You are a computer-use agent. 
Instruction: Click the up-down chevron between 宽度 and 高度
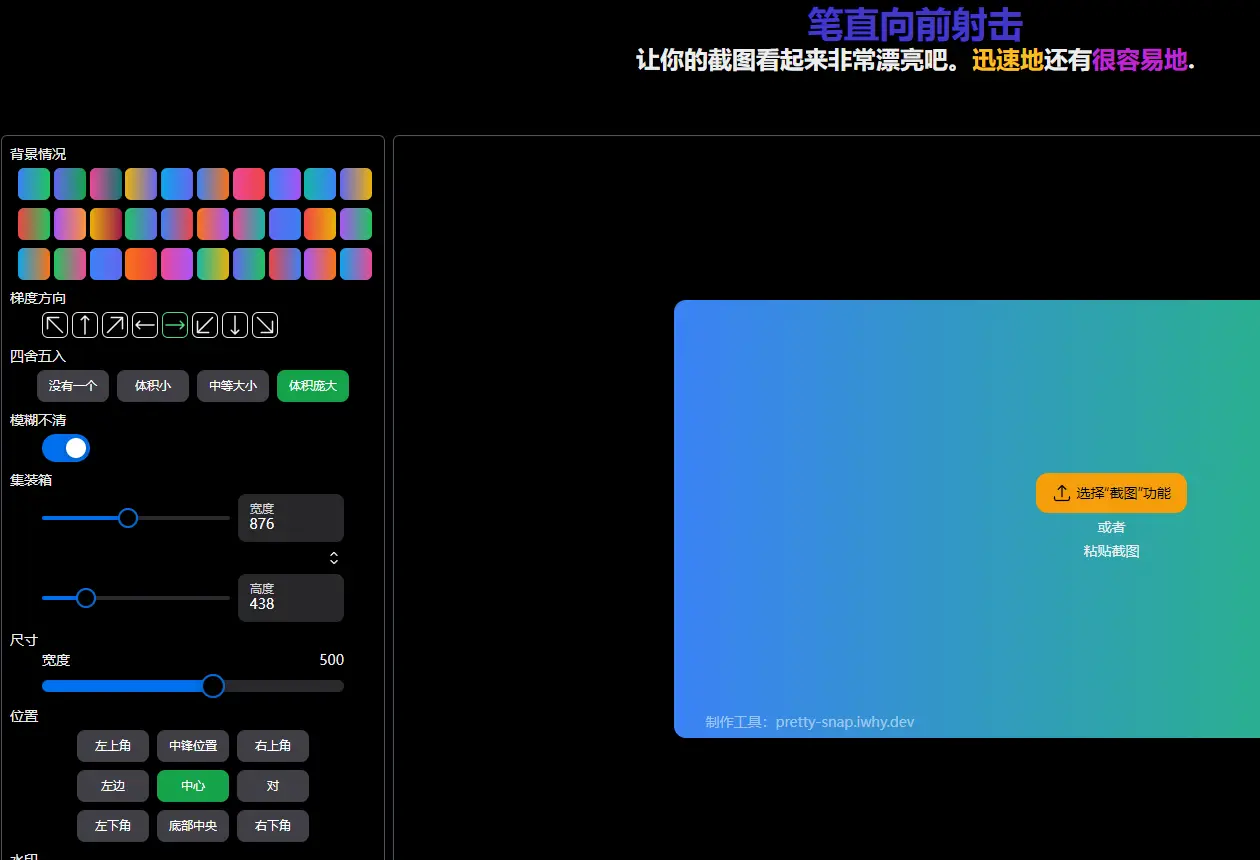334,558
